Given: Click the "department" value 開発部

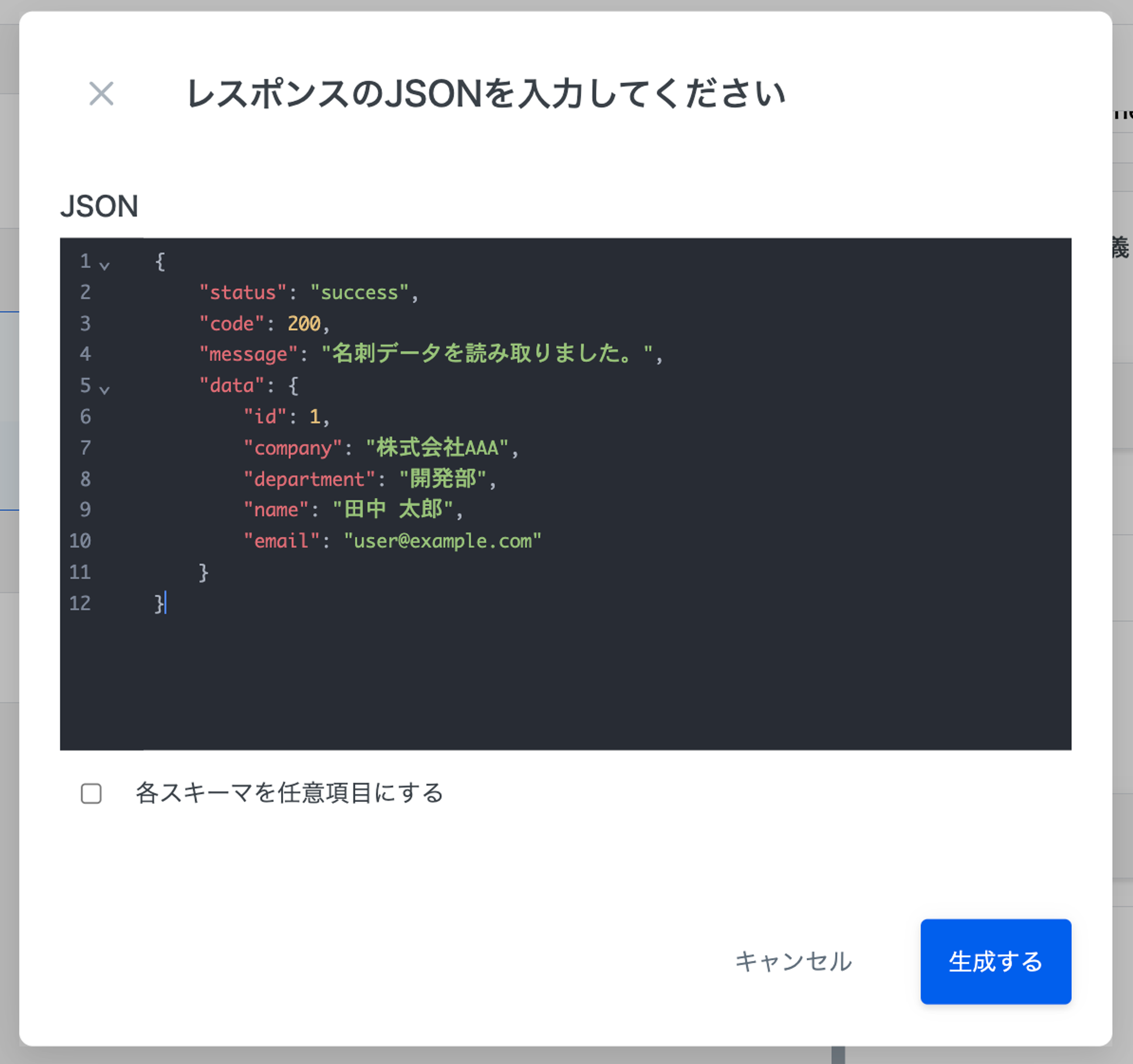Looking at the screenshot, I should [442, 478].
